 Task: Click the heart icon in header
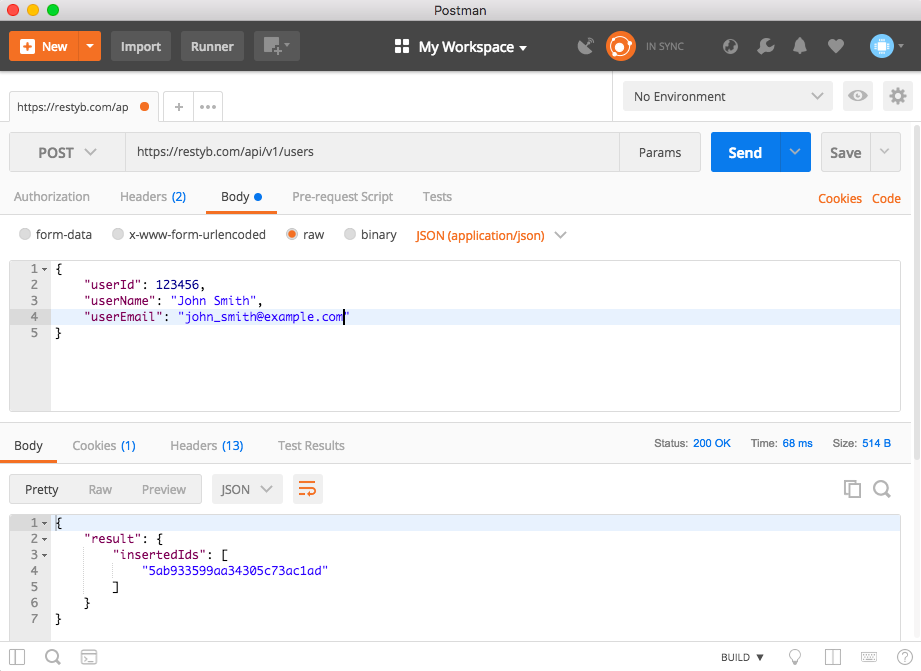[835, 47]
